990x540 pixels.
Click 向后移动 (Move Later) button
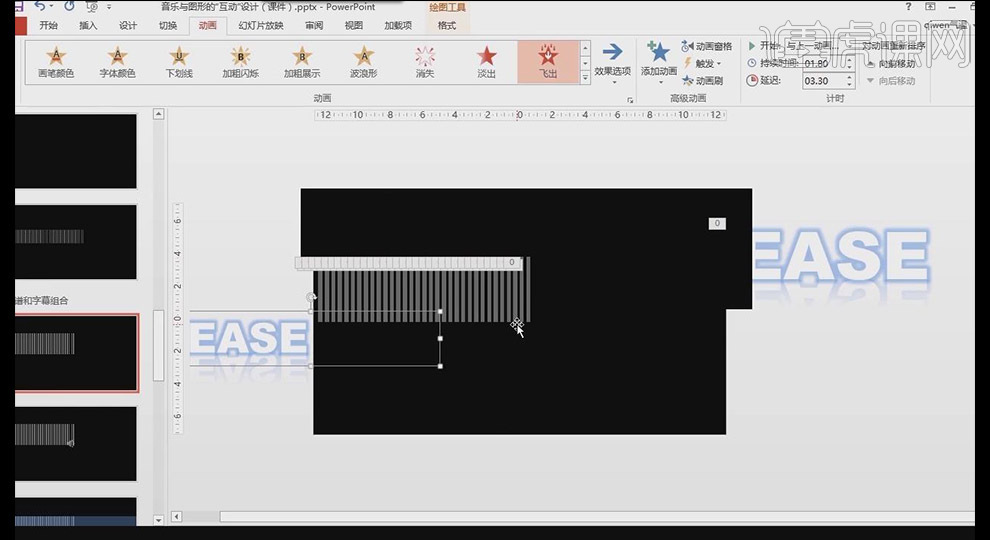(890, 80)
